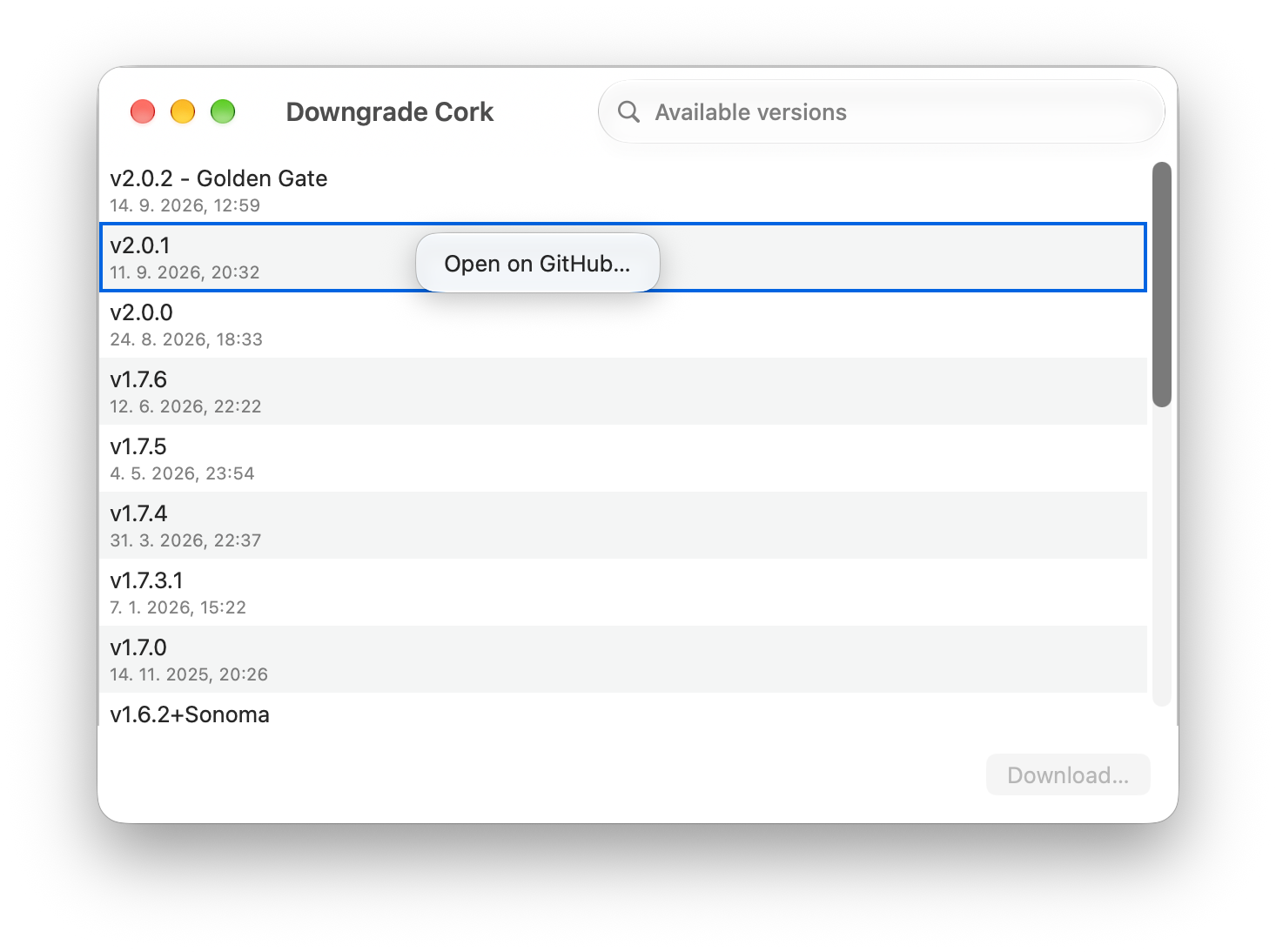Click the Downgrade Cork window title
1276x952 pixels.
tap(389, 112)
